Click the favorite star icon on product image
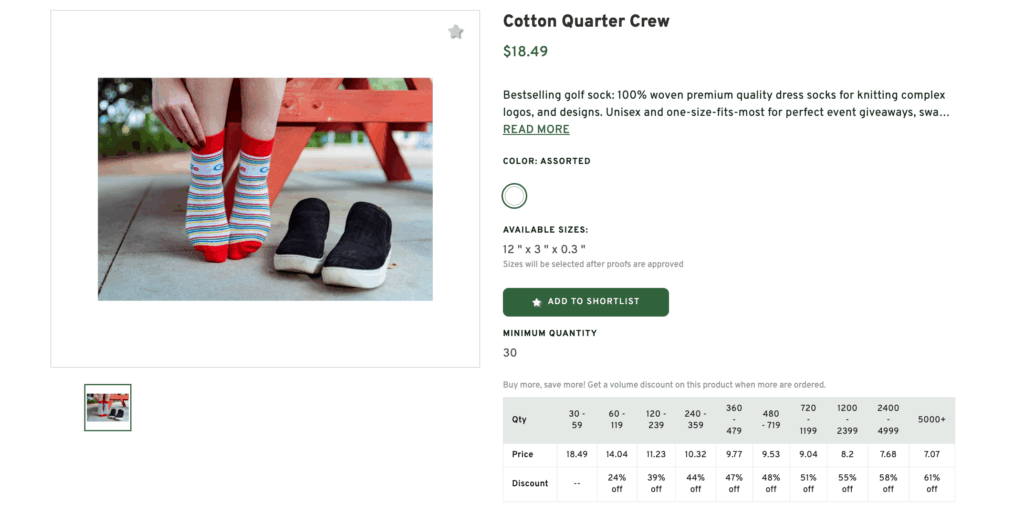The image size is (1024, 512). click(456, 32)
